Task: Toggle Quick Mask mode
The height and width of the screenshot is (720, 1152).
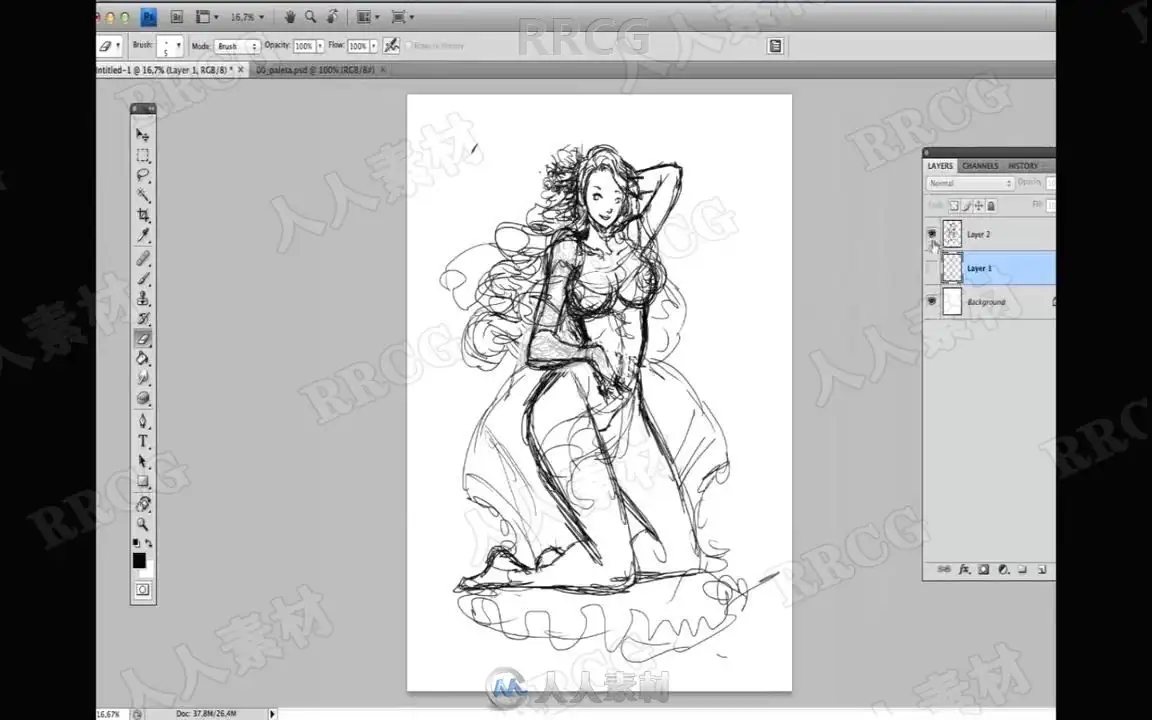Action: point(143,589)
